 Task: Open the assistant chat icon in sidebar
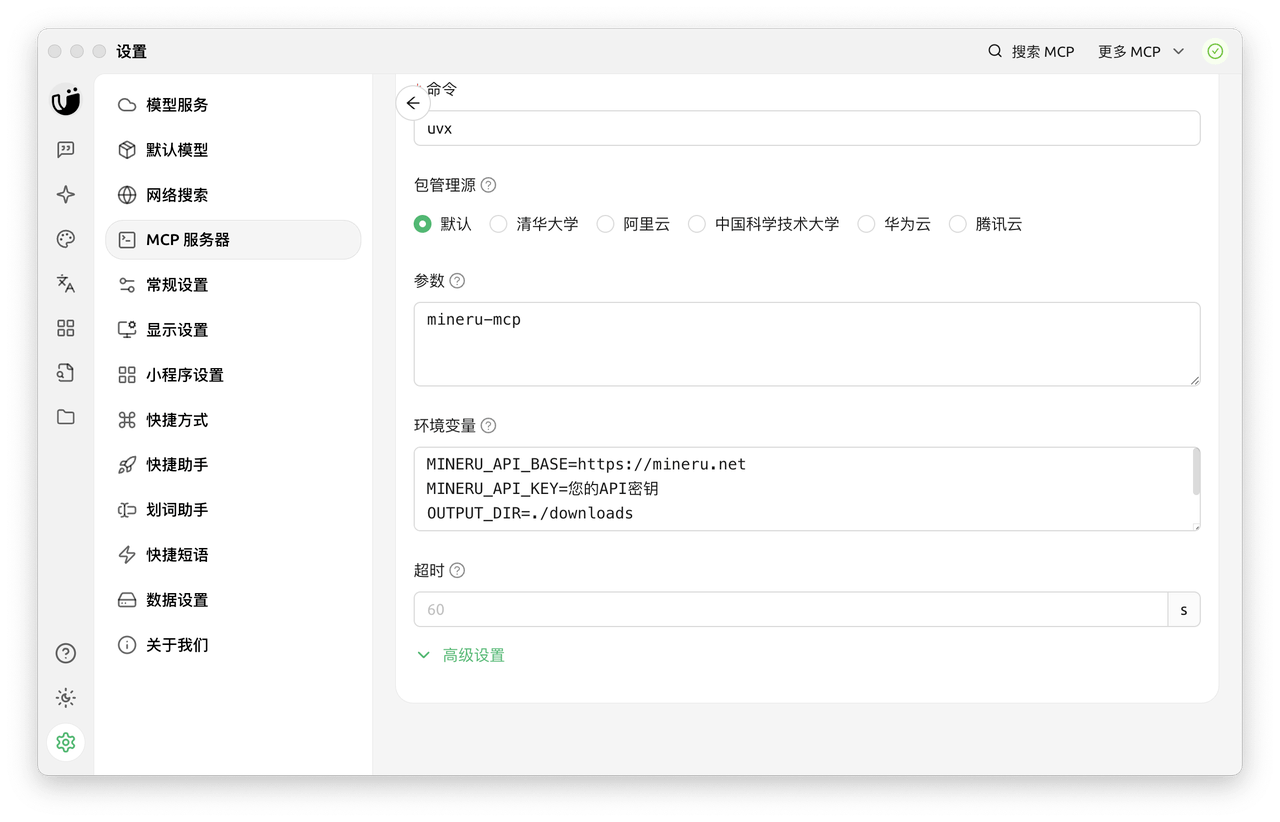[x=66, y=150]
